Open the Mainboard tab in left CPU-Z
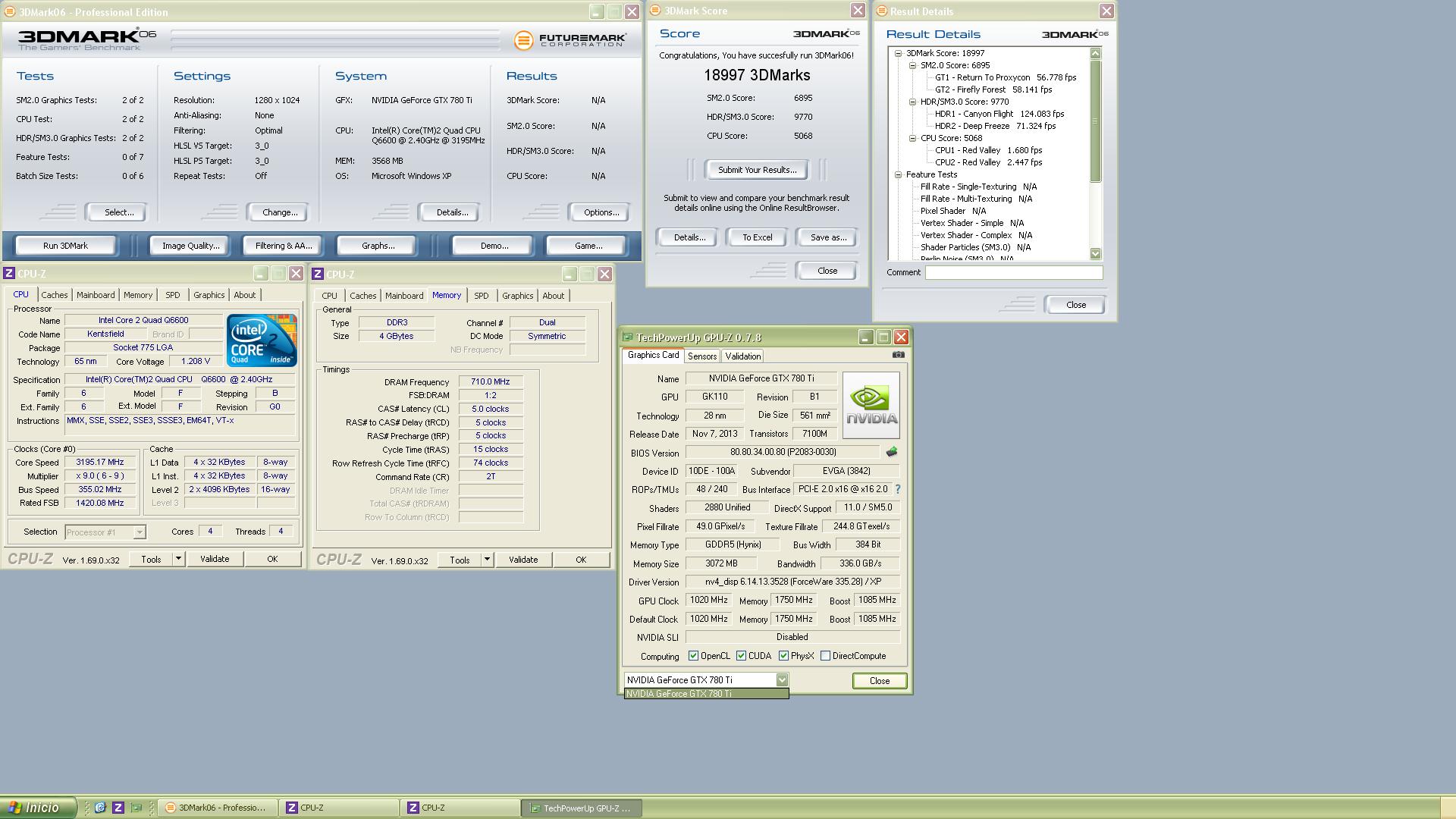The height and width of the screenshot is (819, 1456). [96, 295]
